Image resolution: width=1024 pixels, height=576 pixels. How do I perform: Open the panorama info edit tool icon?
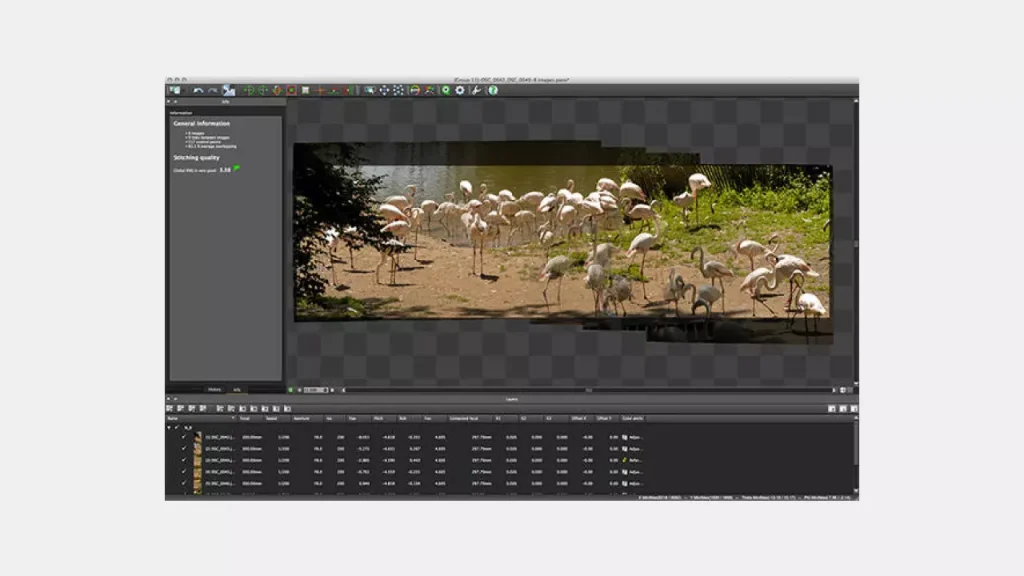point(228,90)
